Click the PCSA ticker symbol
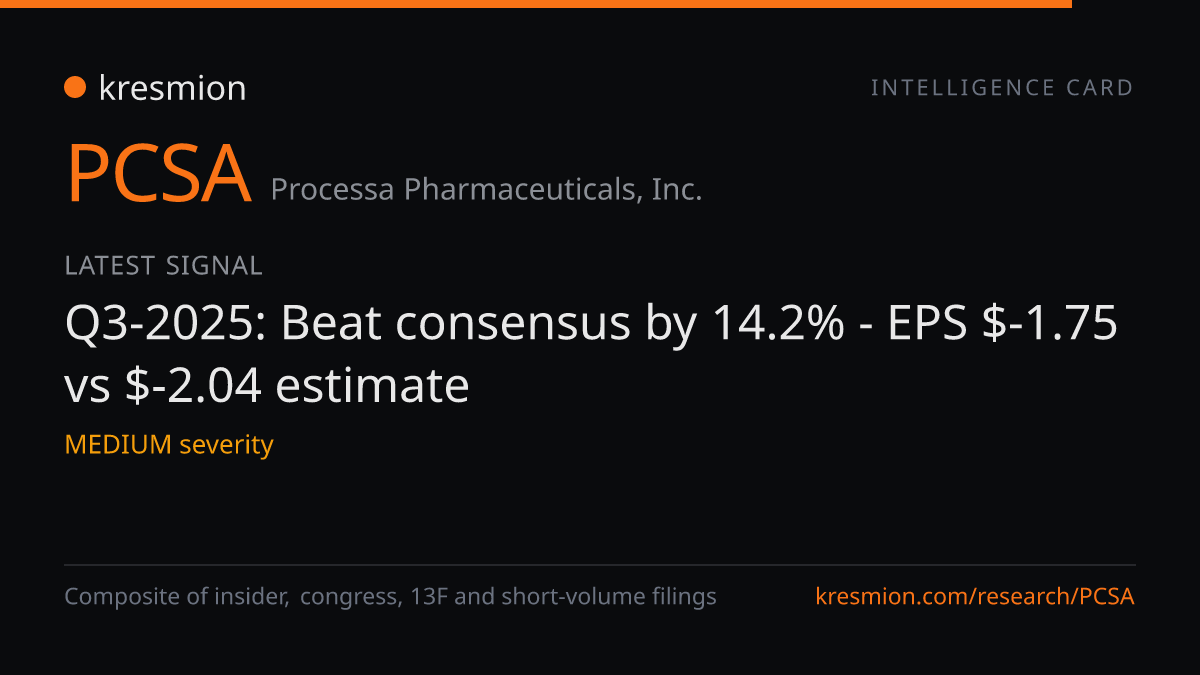Viewport: 1200px width, 675px height. (158, 174)
